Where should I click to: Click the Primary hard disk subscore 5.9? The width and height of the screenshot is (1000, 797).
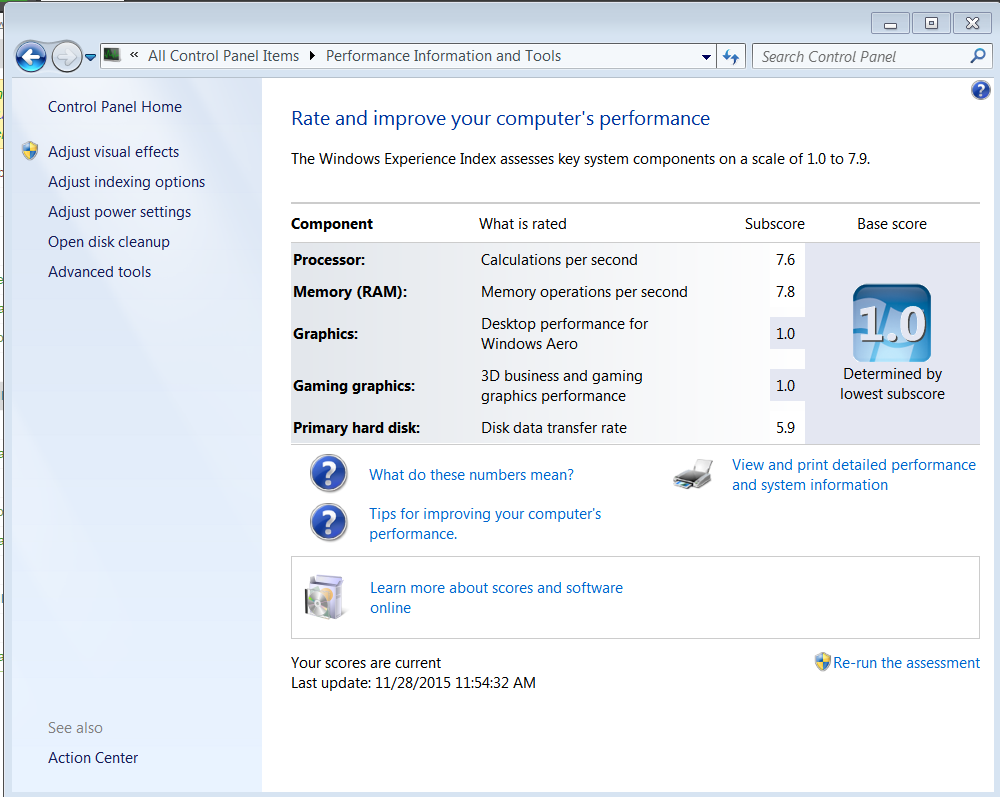785,428
